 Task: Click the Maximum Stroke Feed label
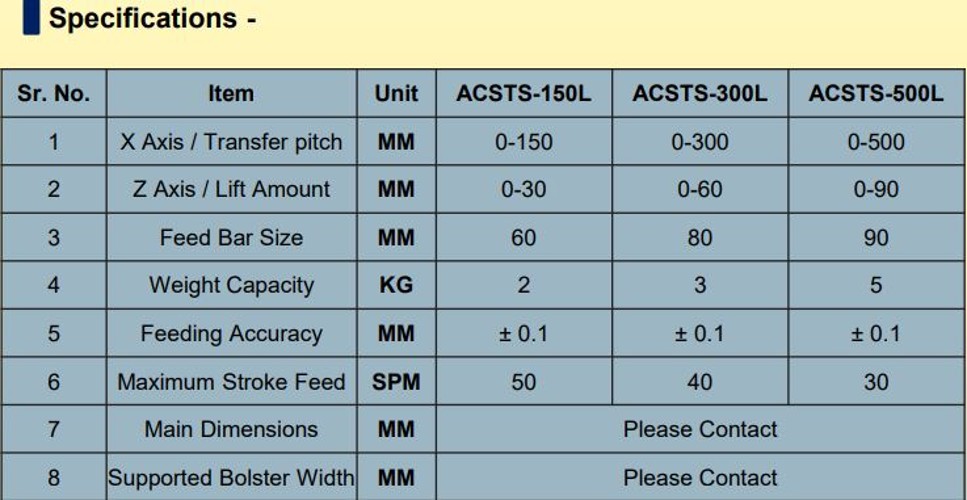point(231,382)
